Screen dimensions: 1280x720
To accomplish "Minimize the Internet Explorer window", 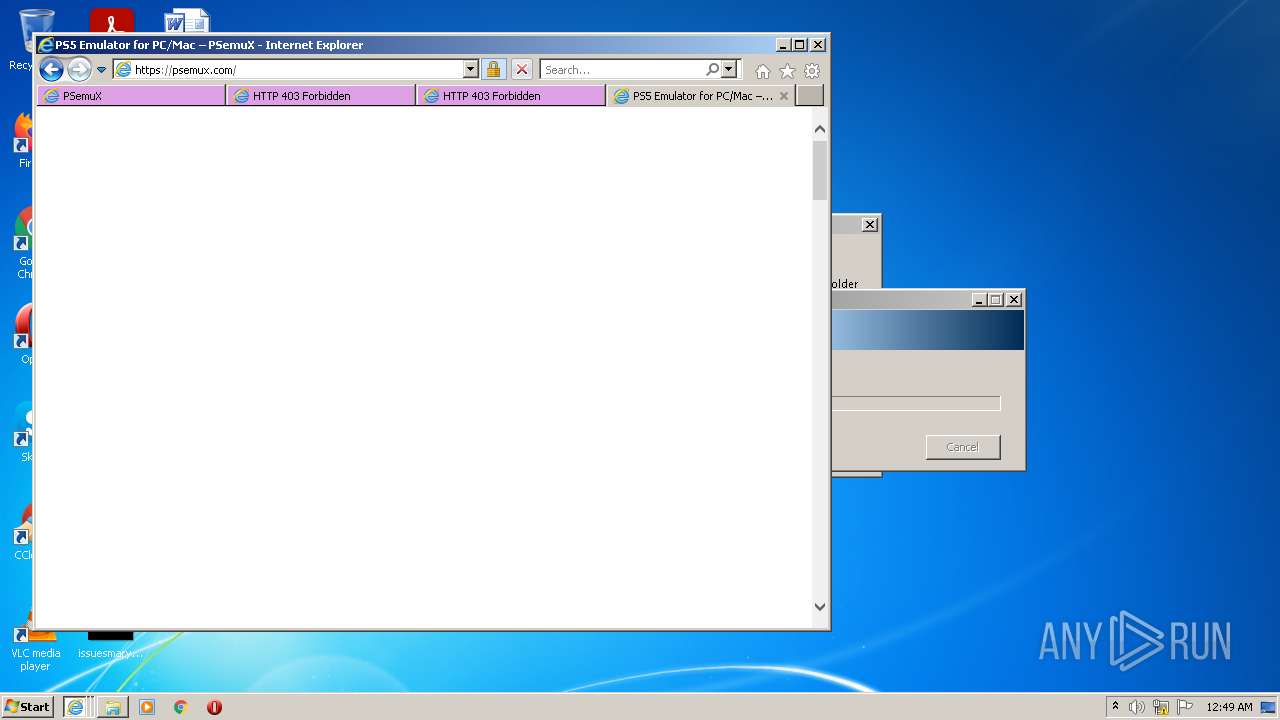I will click(x=783, y=45).
